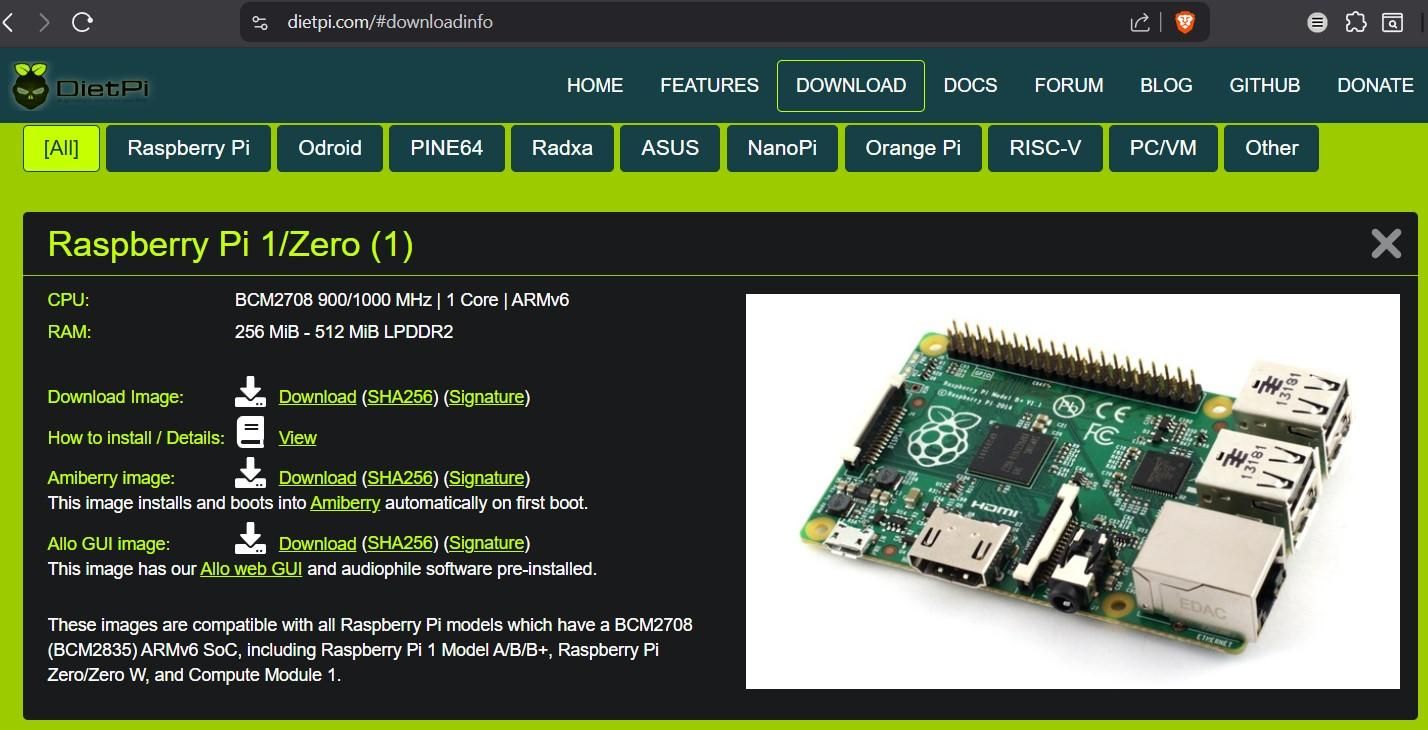Open Signature link for Download Image

[x=487, y=397]
